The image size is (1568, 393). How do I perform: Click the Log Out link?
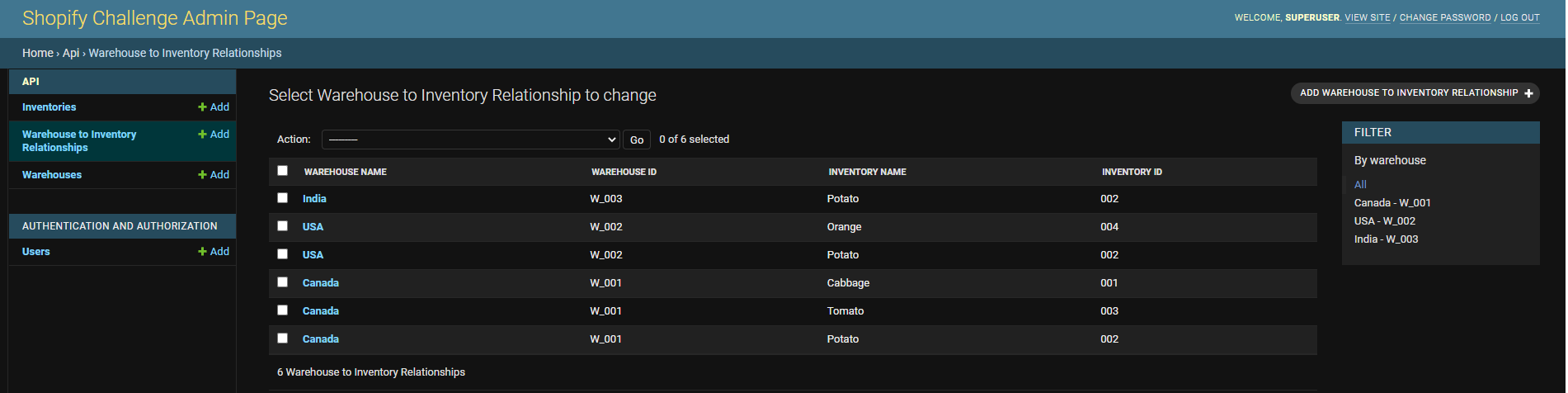click(1520, 18)
